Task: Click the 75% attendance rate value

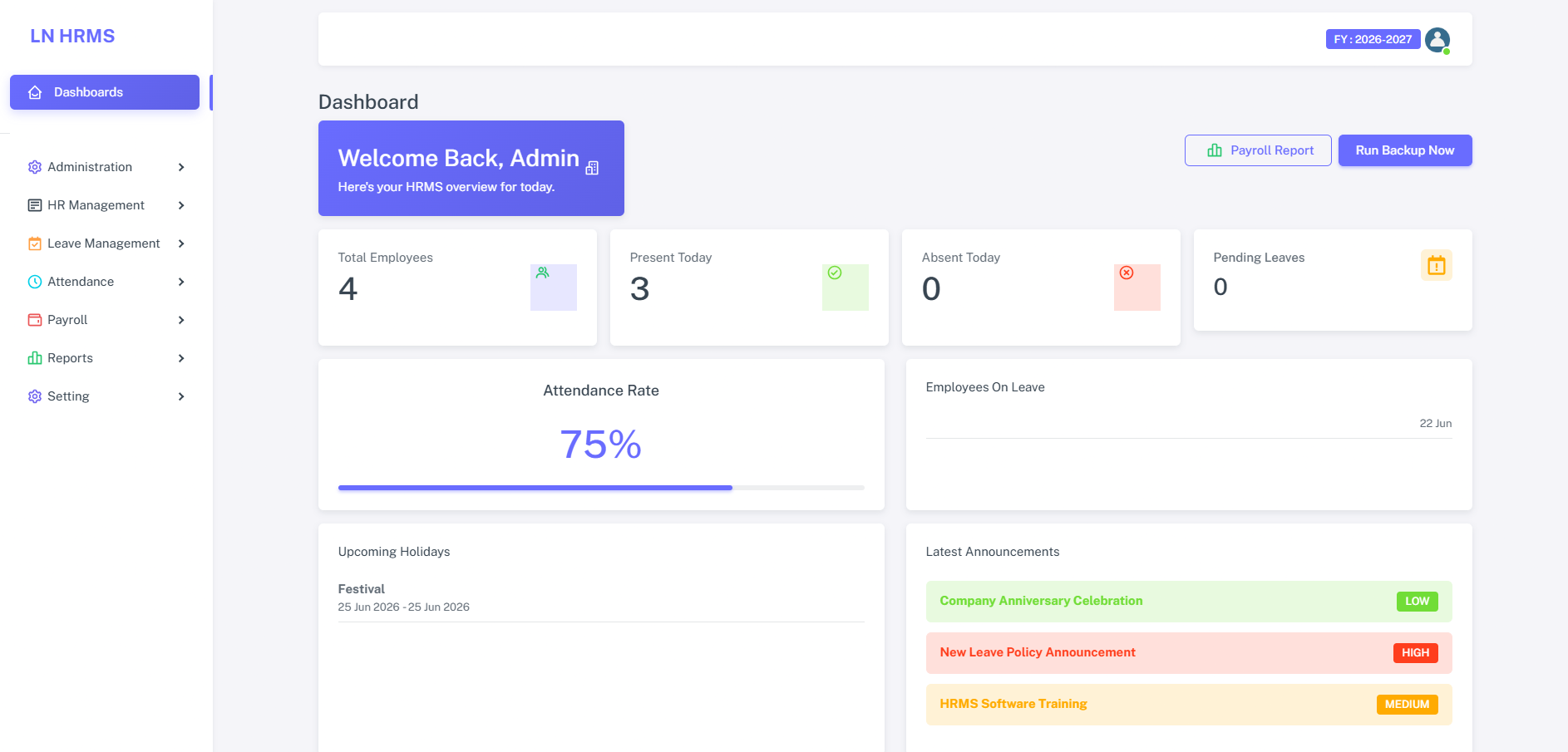Action: pos(601,445)
